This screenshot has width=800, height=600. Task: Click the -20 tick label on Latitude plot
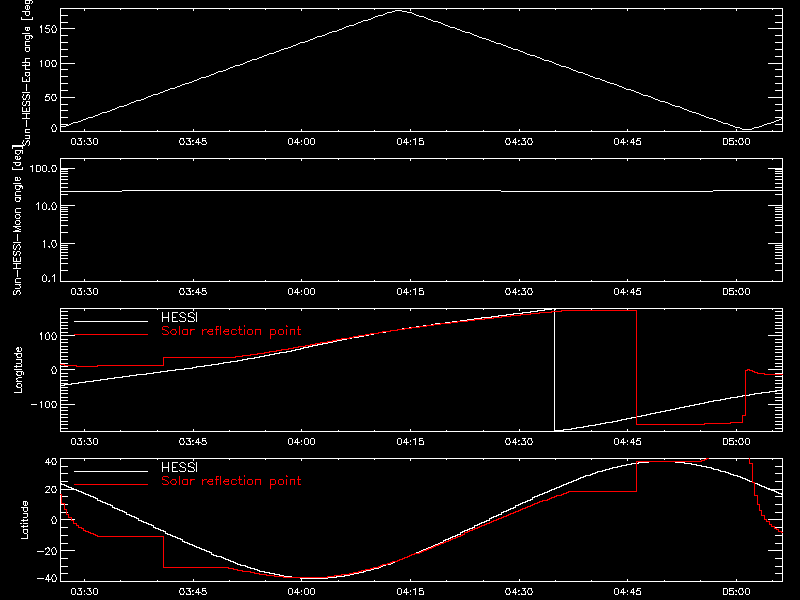coord(47,551)
